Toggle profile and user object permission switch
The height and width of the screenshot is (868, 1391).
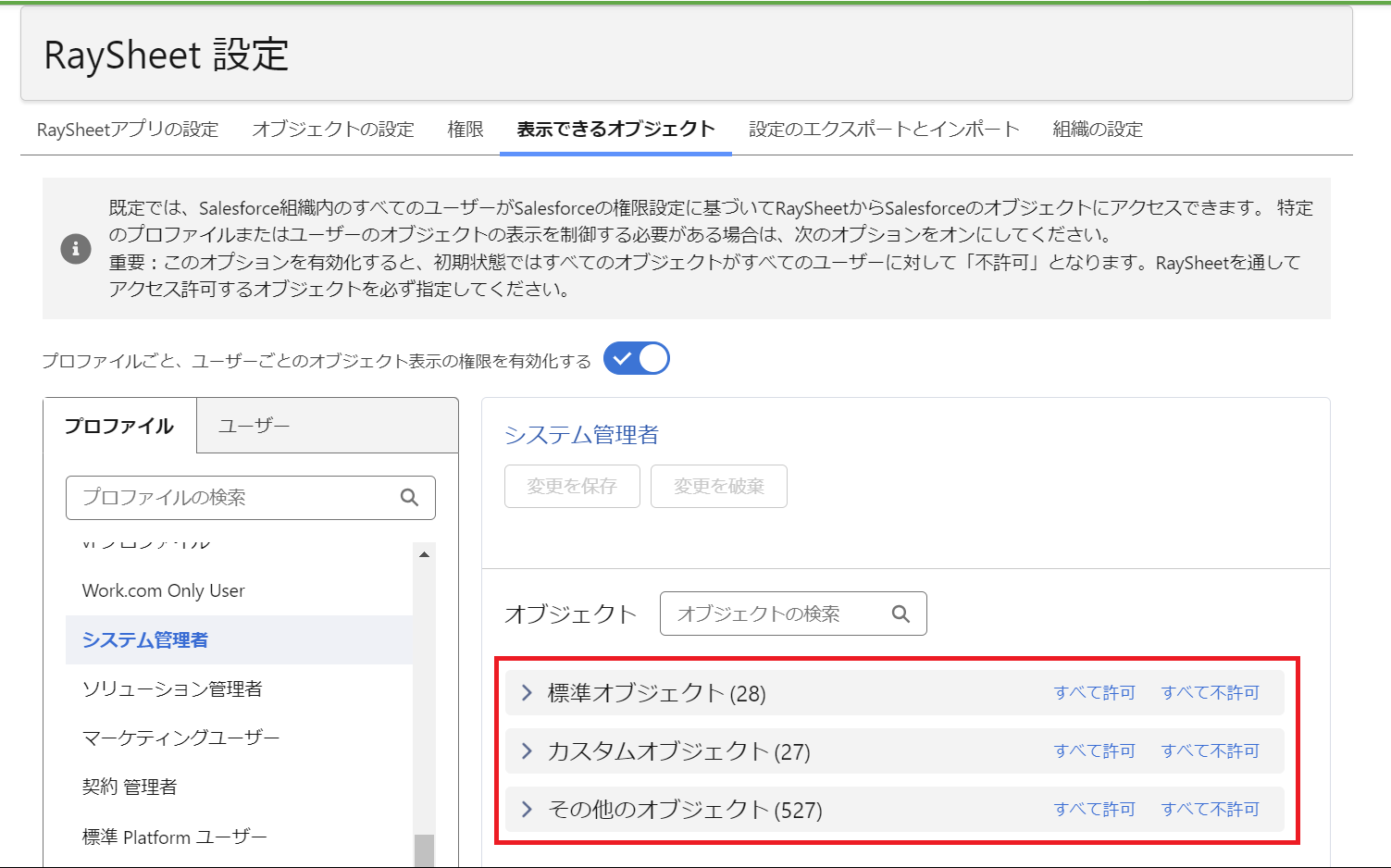[637, 359]
